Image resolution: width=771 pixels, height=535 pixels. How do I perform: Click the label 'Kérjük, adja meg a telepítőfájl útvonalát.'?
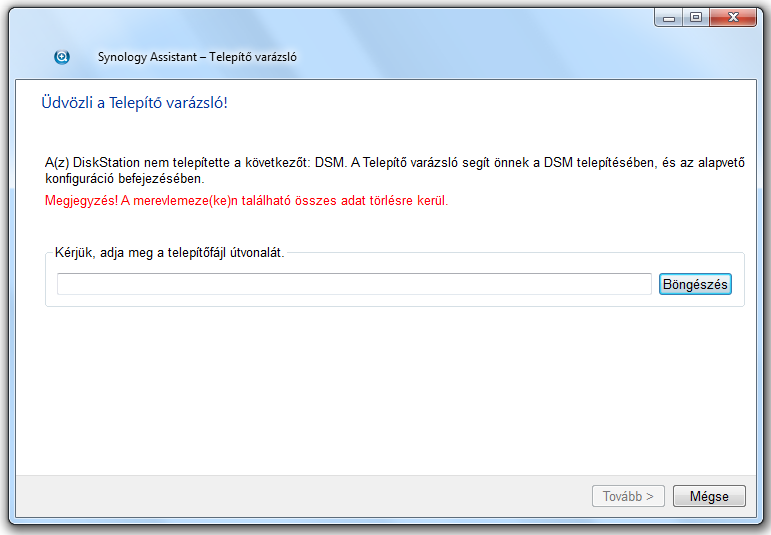point(170,253)
